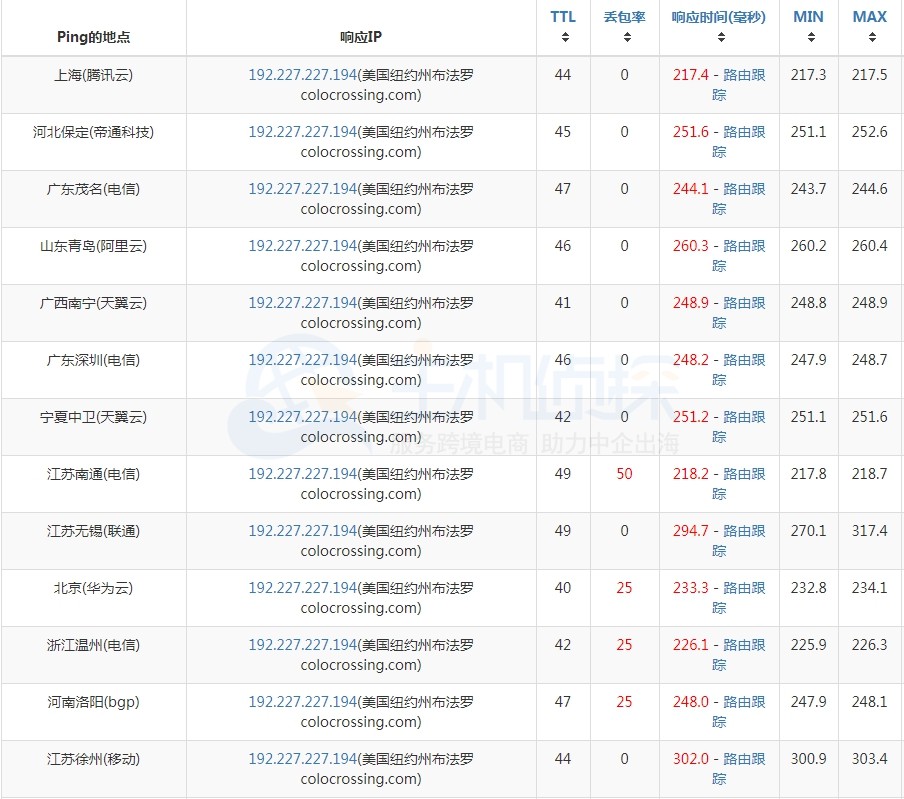This screenshot has width=904, height=799.
Task: Open IP link in 北京(华为云) row
Action: [x=303, y=589]
